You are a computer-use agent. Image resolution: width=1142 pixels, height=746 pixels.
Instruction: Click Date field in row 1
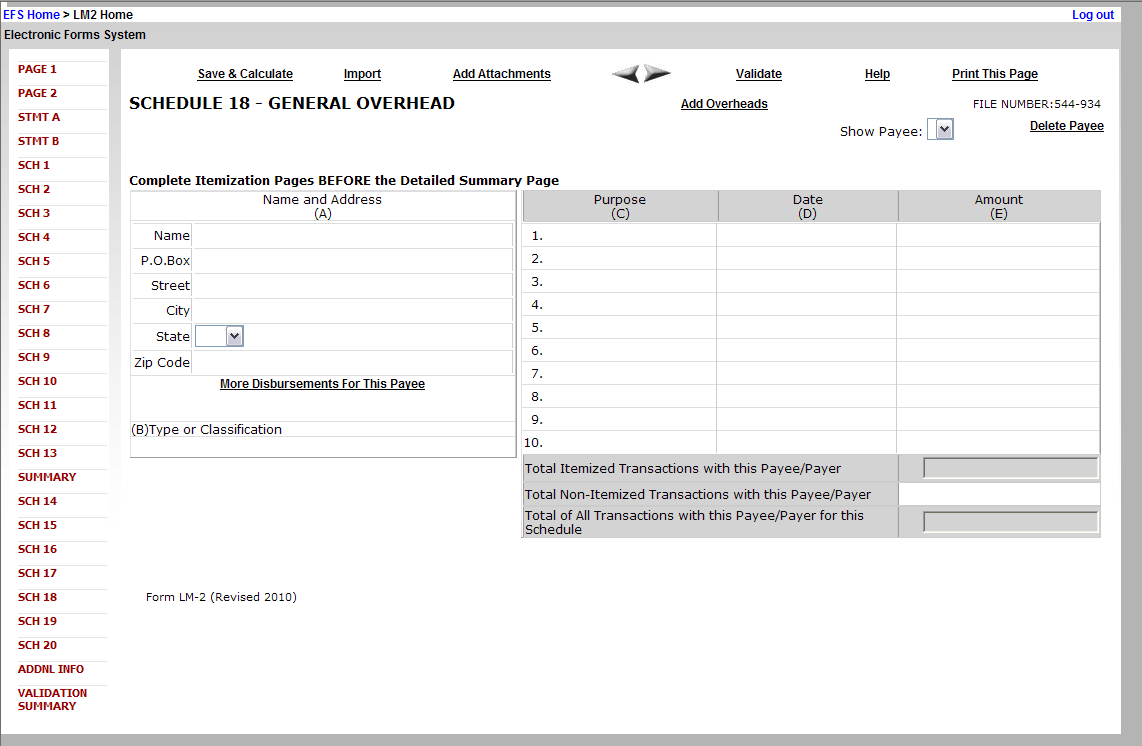[806, 235]
